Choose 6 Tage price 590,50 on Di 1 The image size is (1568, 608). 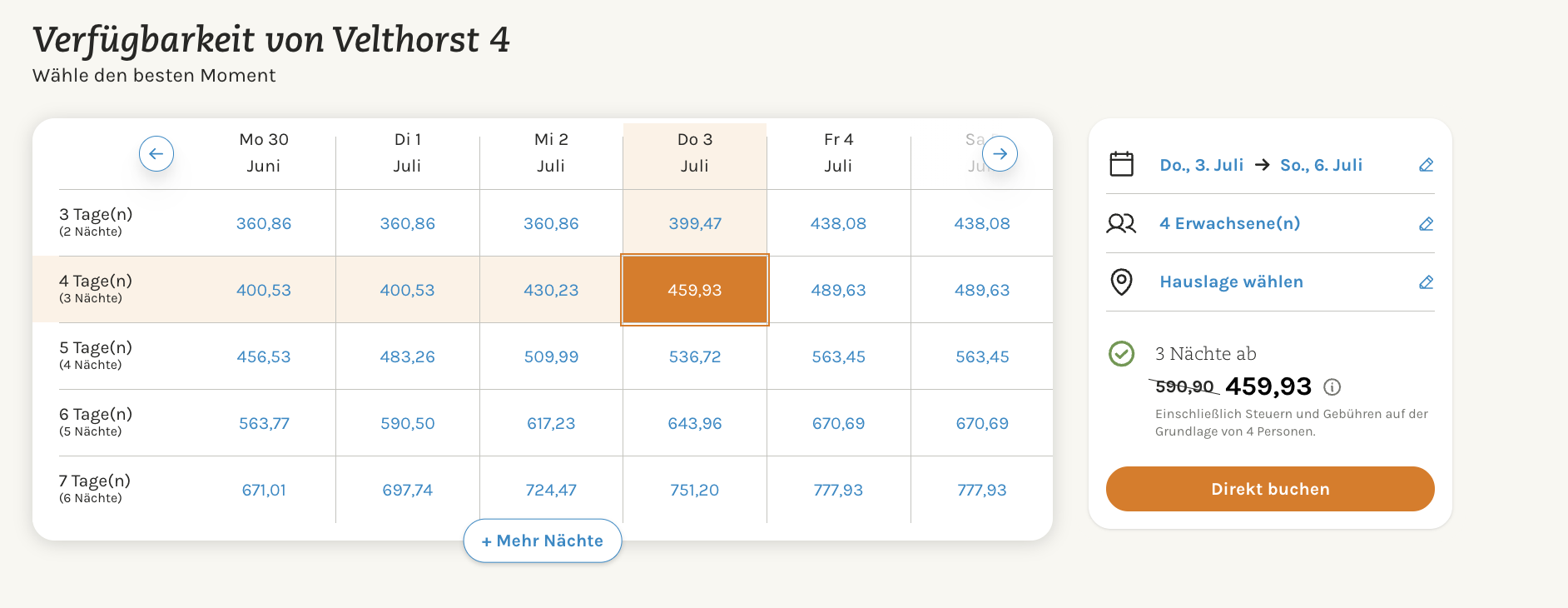408,423
